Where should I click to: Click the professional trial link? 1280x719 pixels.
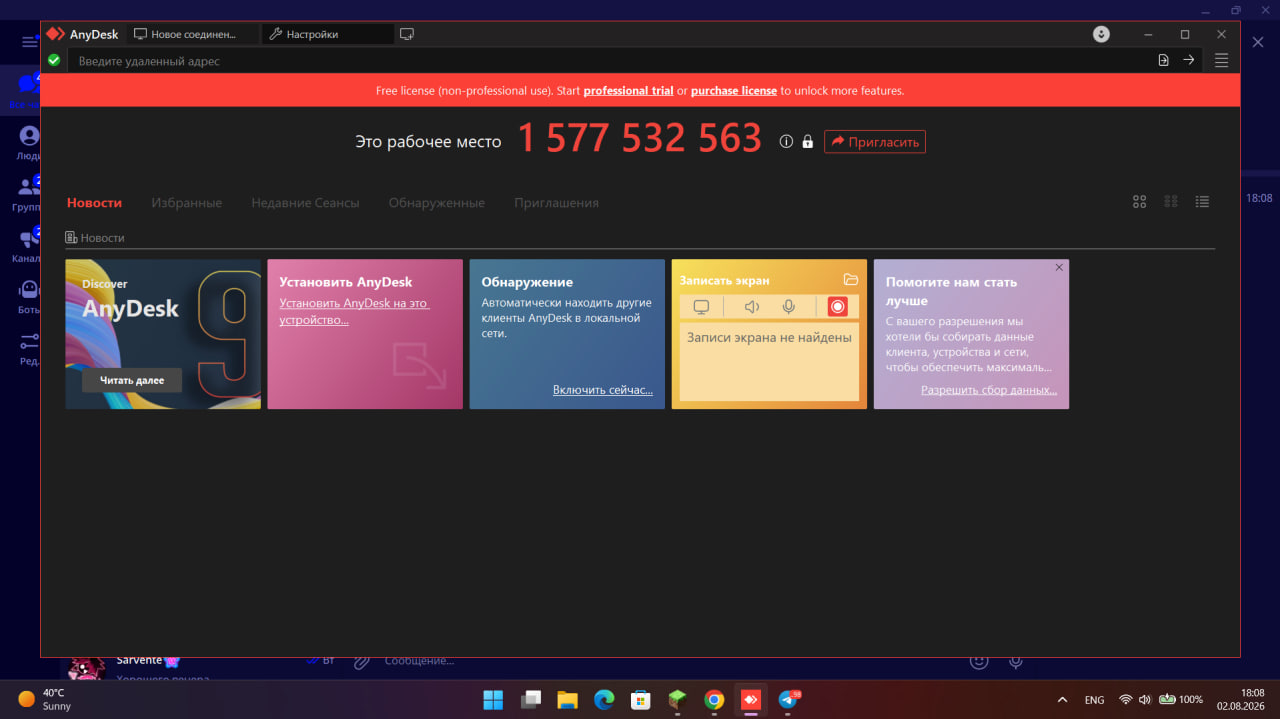click(x=628, y=90)
